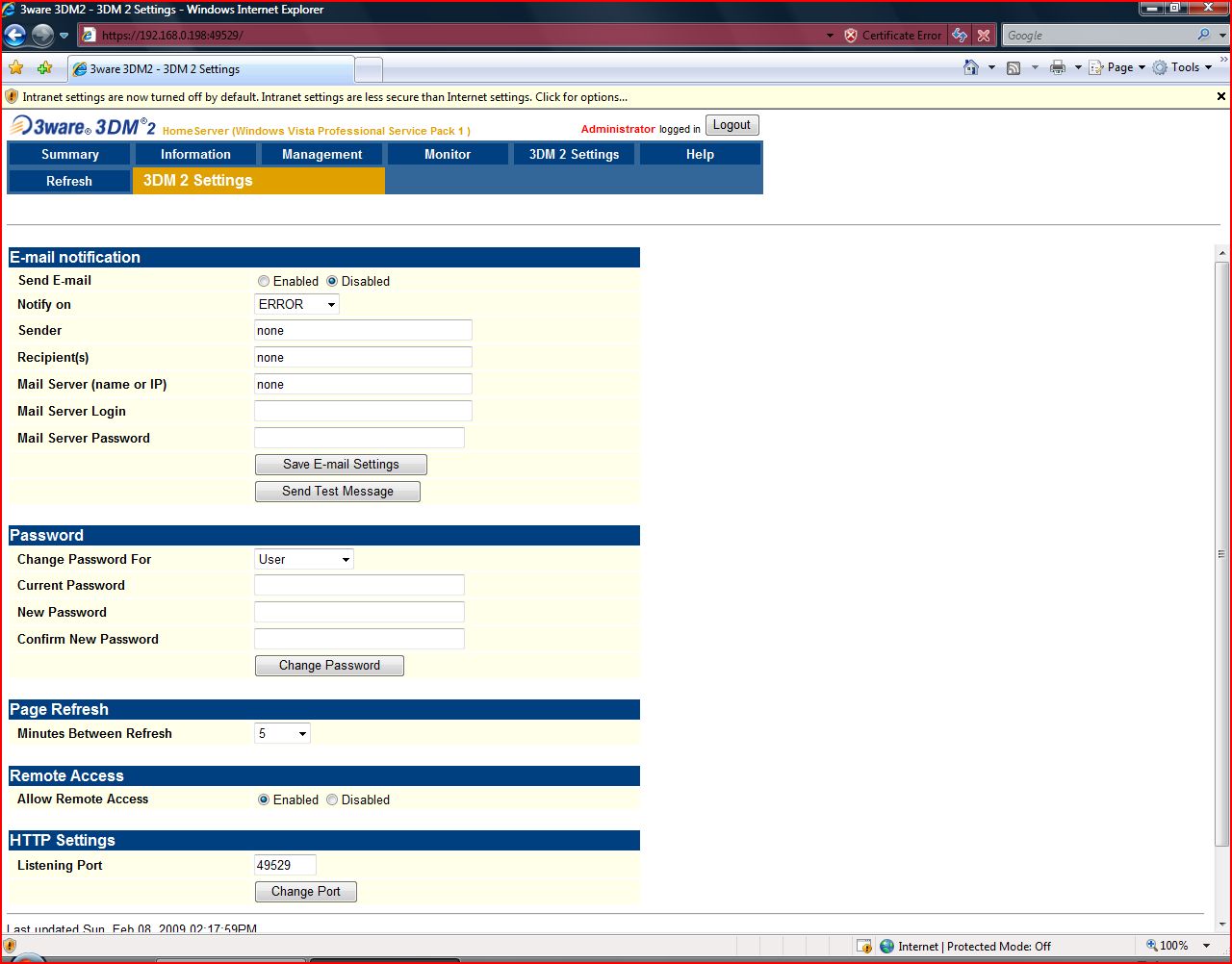Click the Google search magnifier icon
Image resolution: width=1232 pixels, height=964 pixels.
(x=1204, y=35)
